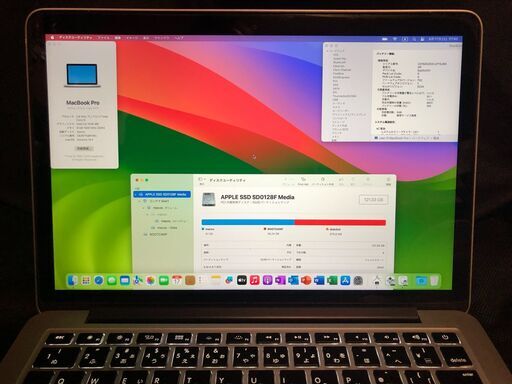The width and height of the screenshot is (512, 384).
Task: Click the MacBook Pro image in About window
Action: tap(82, 75)
